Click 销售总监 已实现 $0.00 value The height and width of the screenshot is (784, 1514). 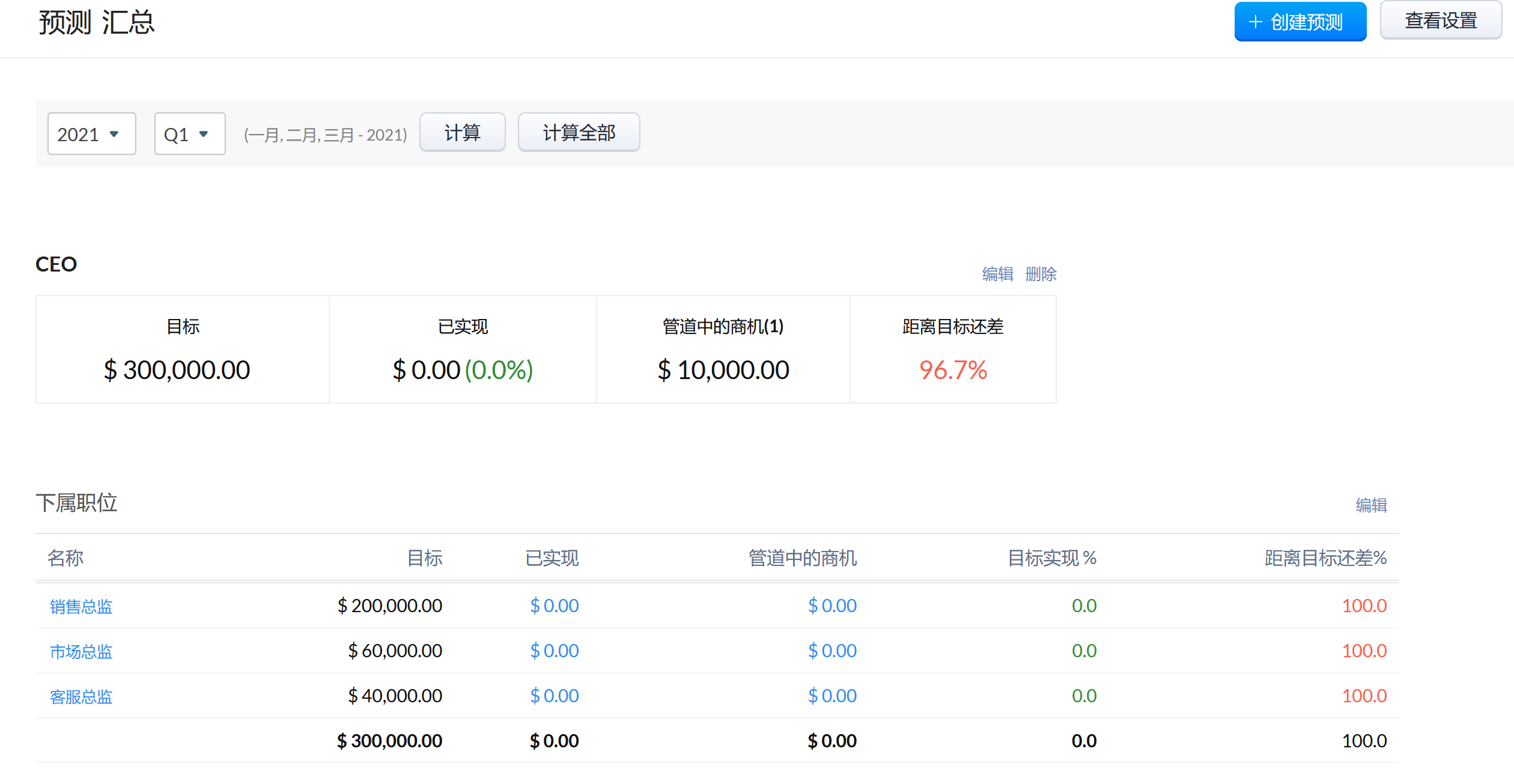coord(554,606)
